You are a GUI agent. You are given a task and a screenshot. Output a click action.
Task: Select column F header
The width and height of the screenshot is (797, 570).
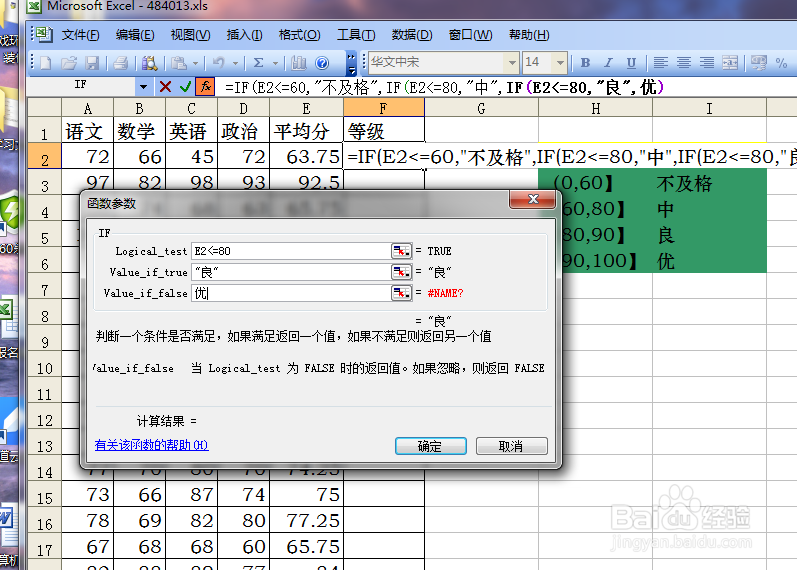pos(384,108)
